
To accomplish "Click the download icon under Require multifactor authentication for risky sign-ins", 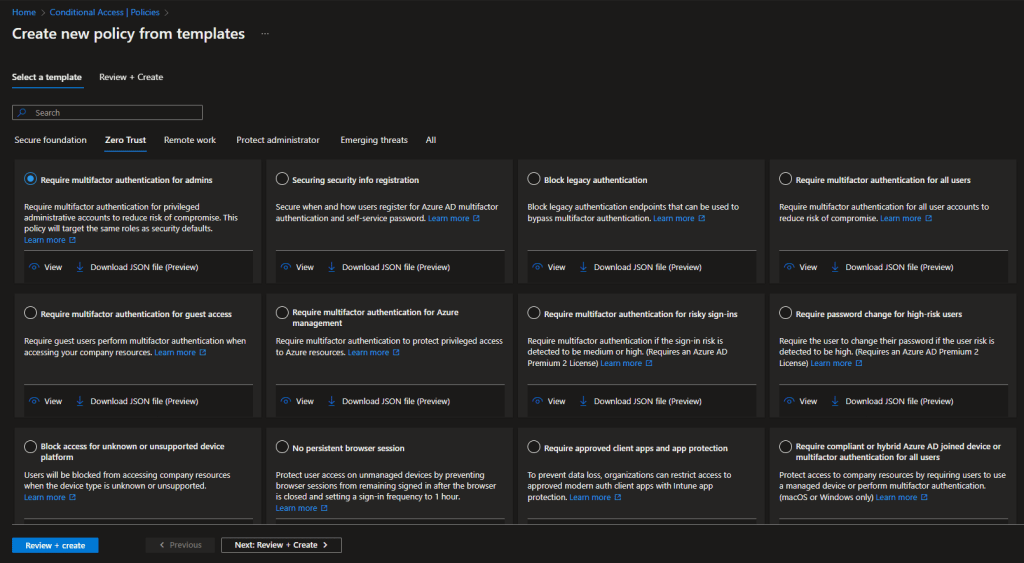I will pos(583,401).
